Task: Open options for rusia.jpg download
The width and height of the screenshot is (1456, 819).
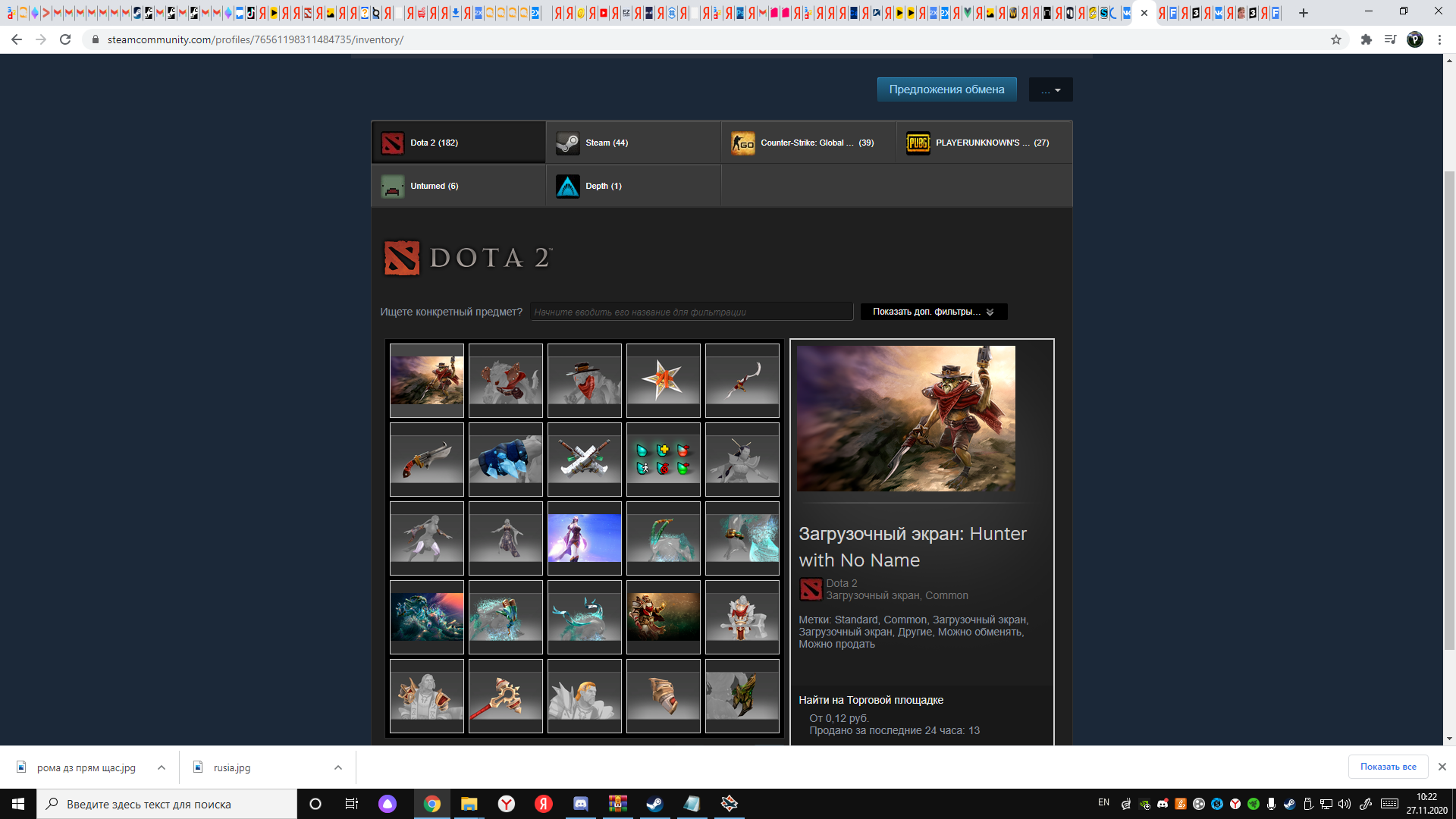Action: point(338,767)
